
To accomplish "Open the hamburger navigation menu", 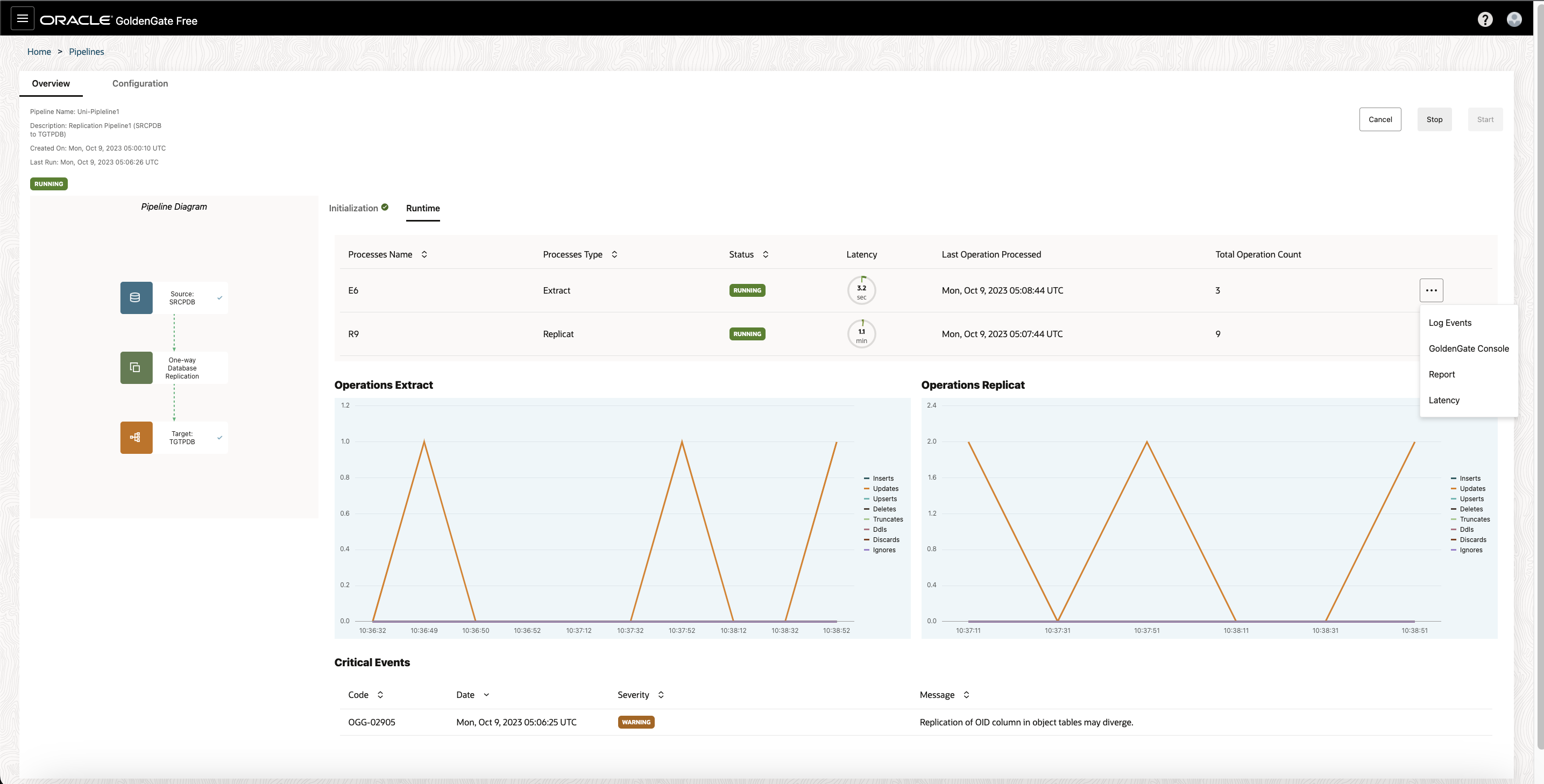I will click(x=22, y=18).
